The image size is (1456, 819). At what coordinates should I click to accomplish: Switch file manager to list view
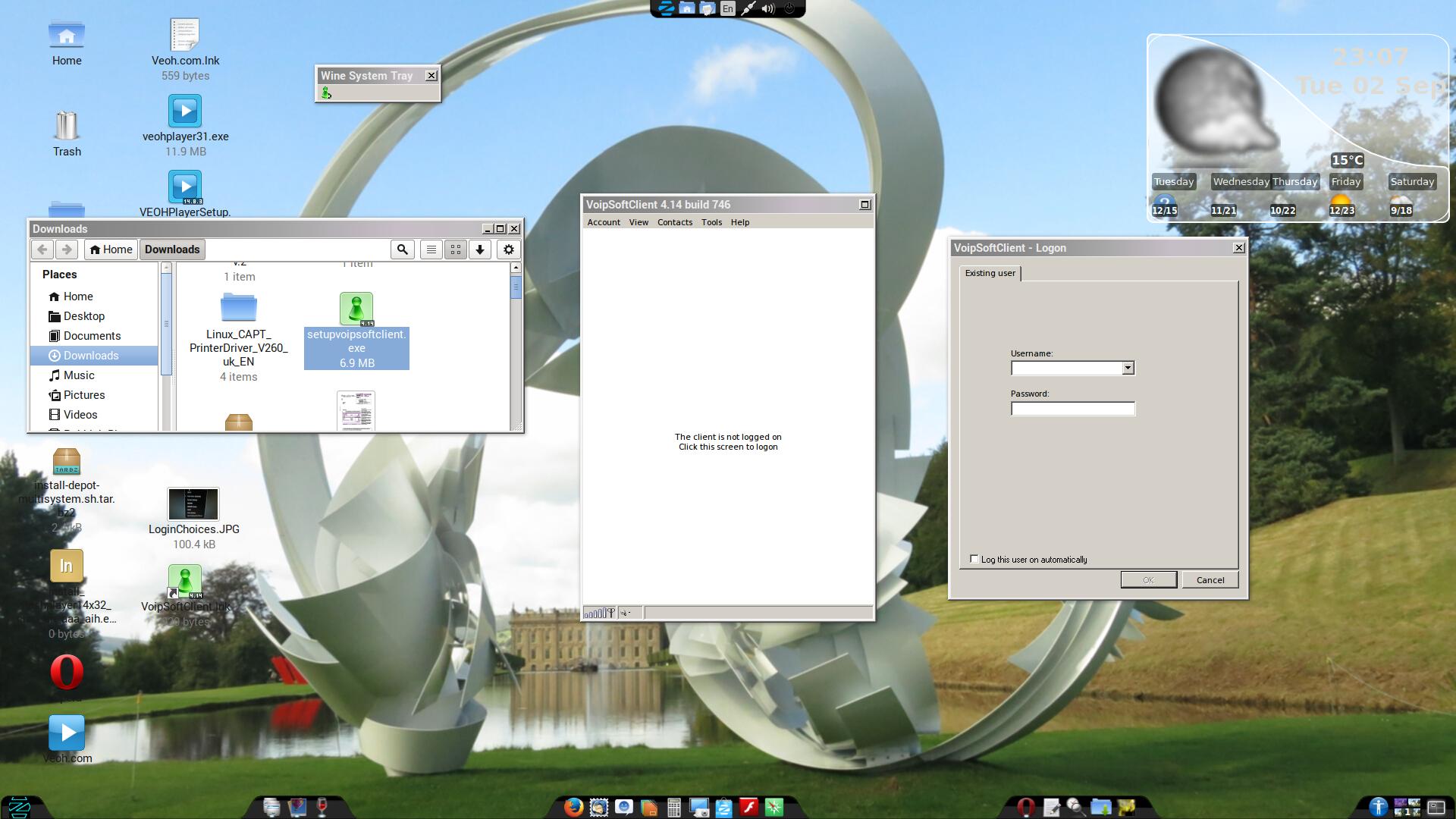point(431,249)
